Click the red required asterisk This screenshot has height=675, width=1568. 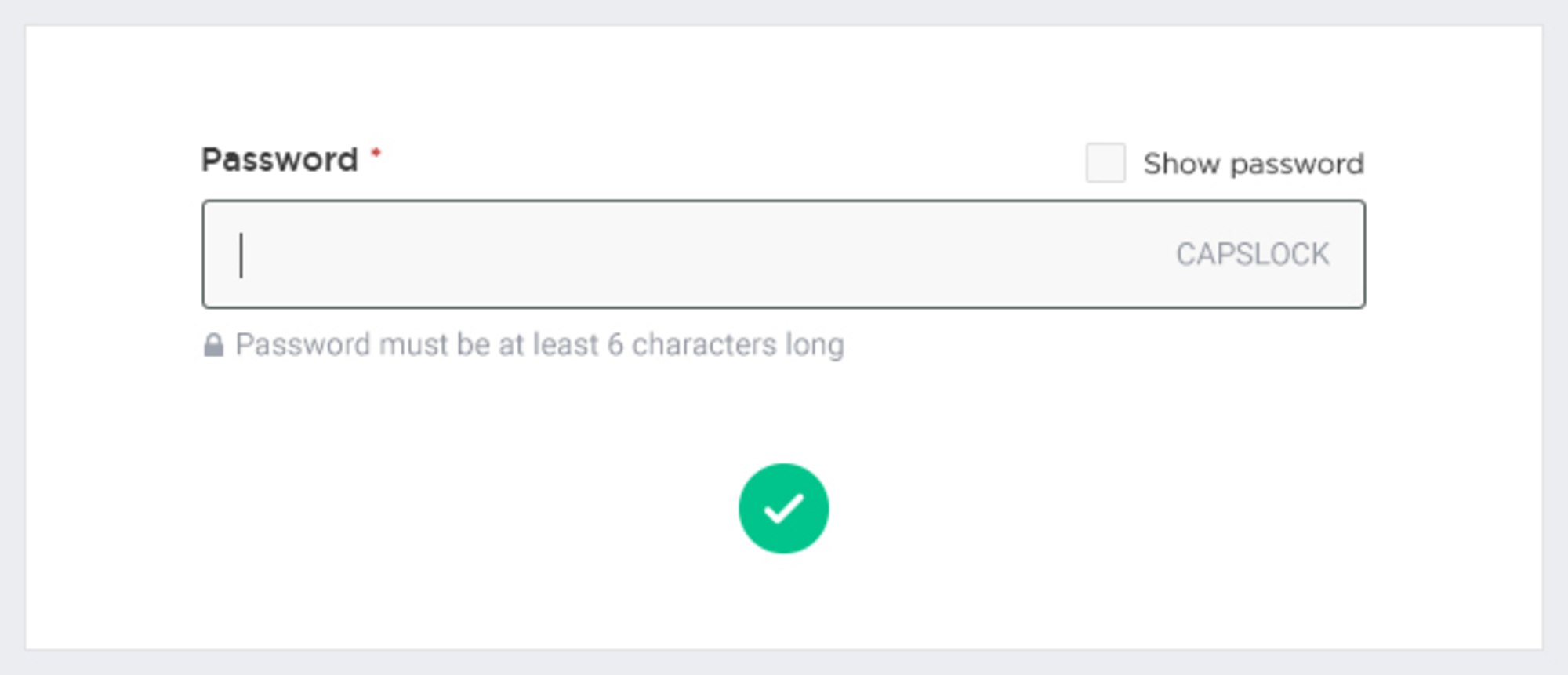coord(376,152)
